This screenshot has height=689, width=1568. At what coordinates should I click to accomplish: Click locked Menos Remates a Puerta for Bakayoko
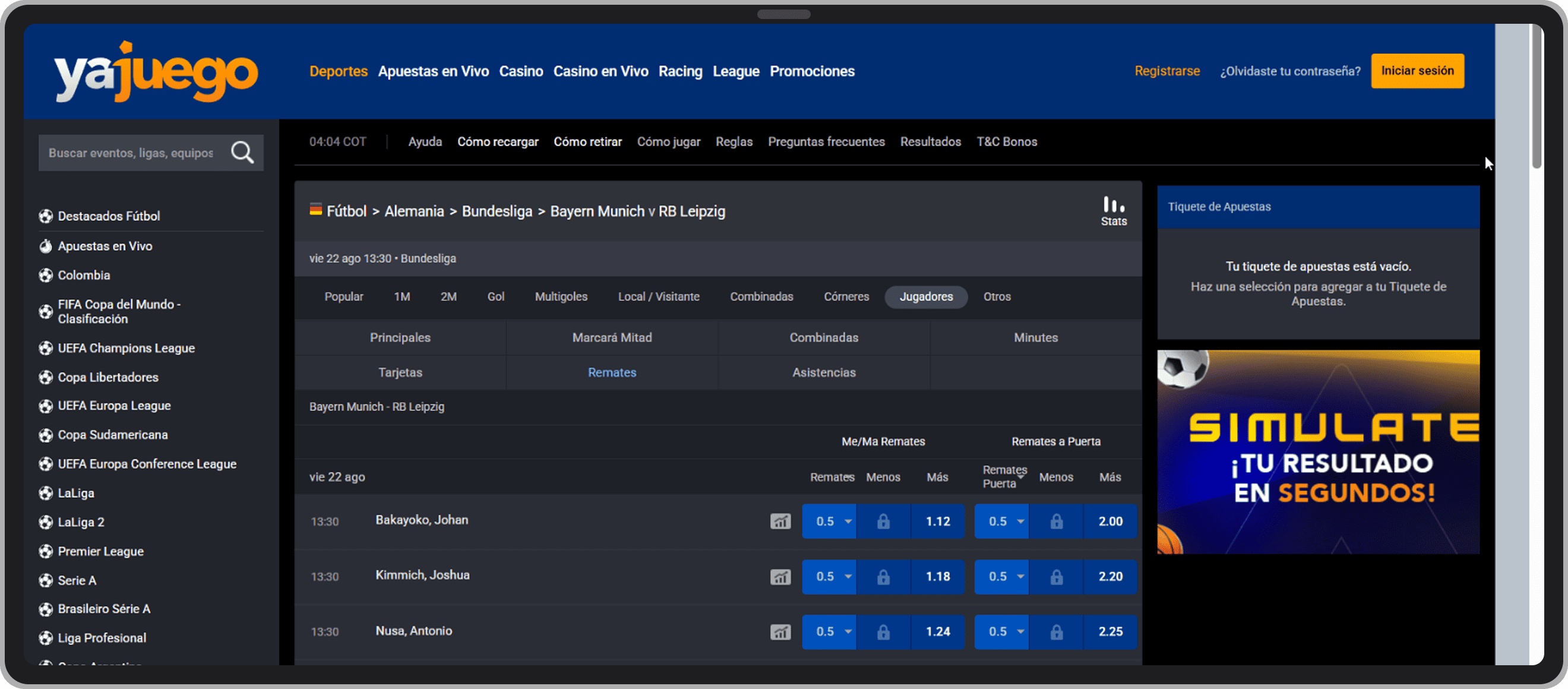tap(1056, 522)
